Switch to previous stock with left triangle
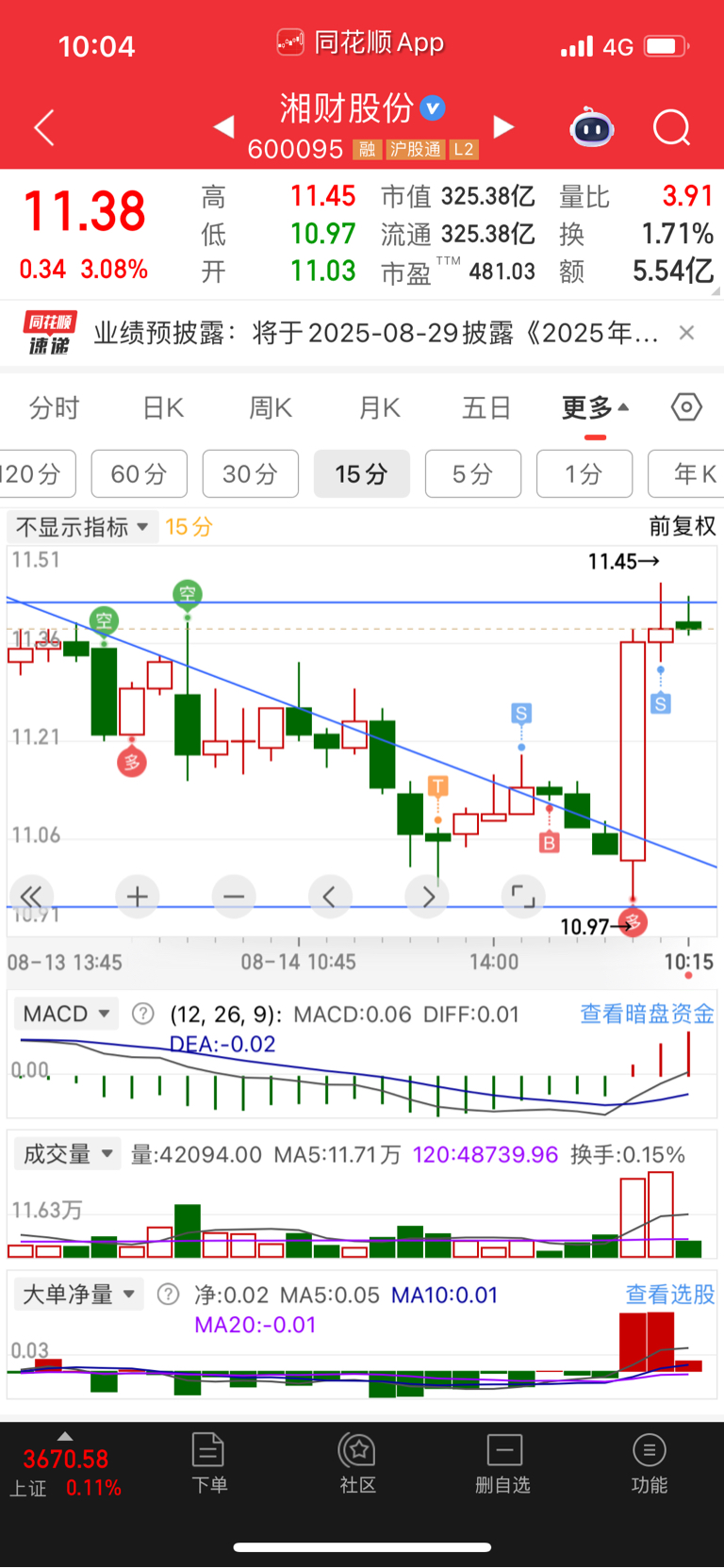The height and width of the screenshot is (1568, 724). point(223,126)
